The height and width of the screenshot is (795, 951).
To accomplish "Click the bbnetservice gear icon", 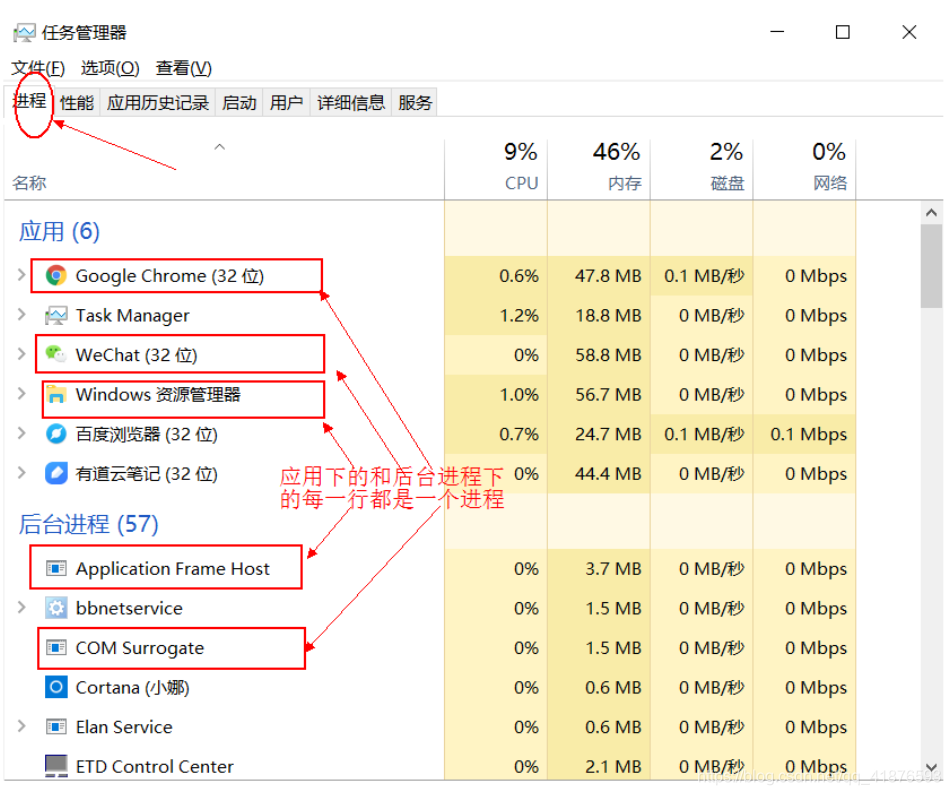I will (x=56, y=608).
